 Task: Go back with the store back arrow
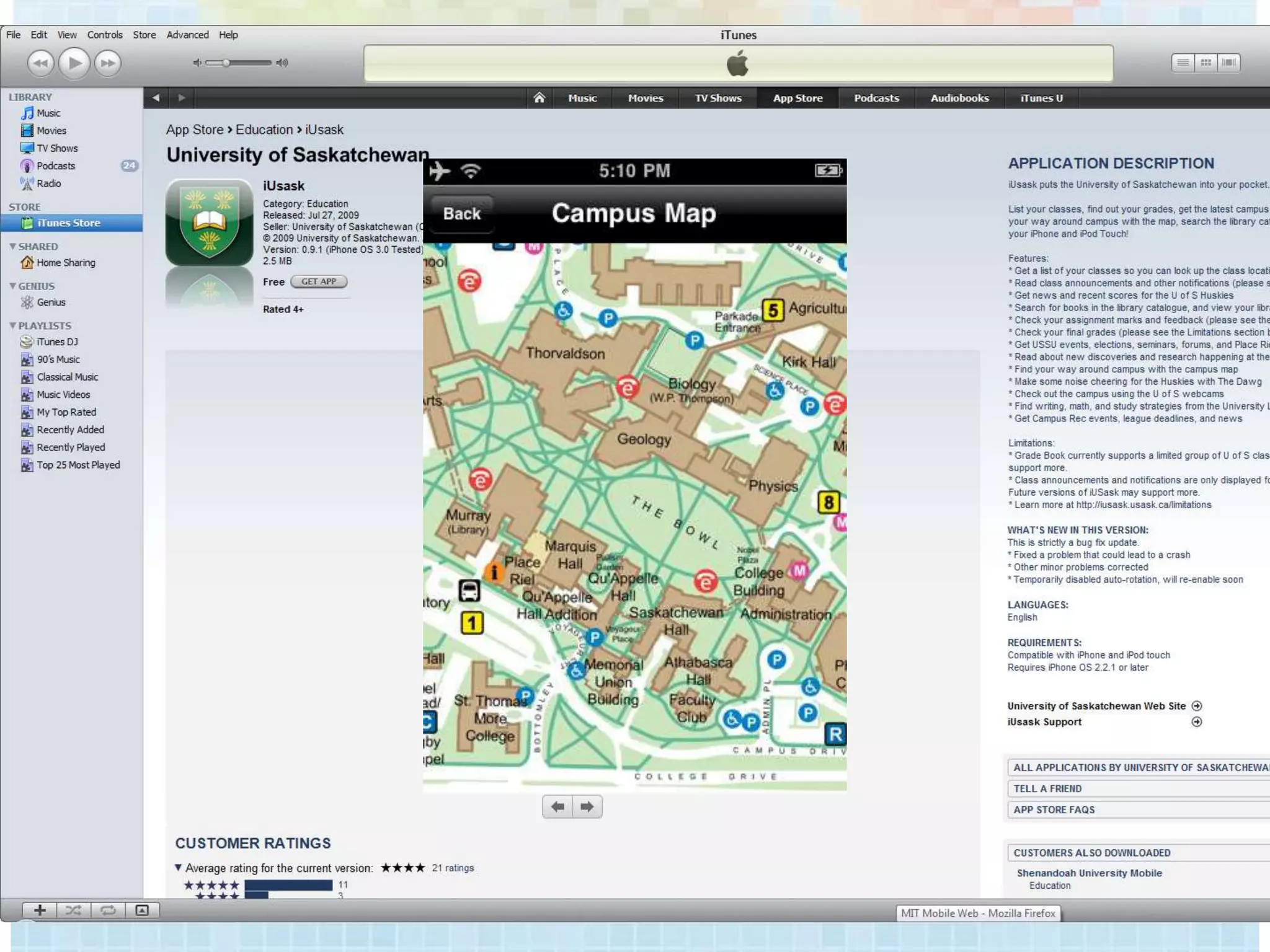(x=156, y=98)
